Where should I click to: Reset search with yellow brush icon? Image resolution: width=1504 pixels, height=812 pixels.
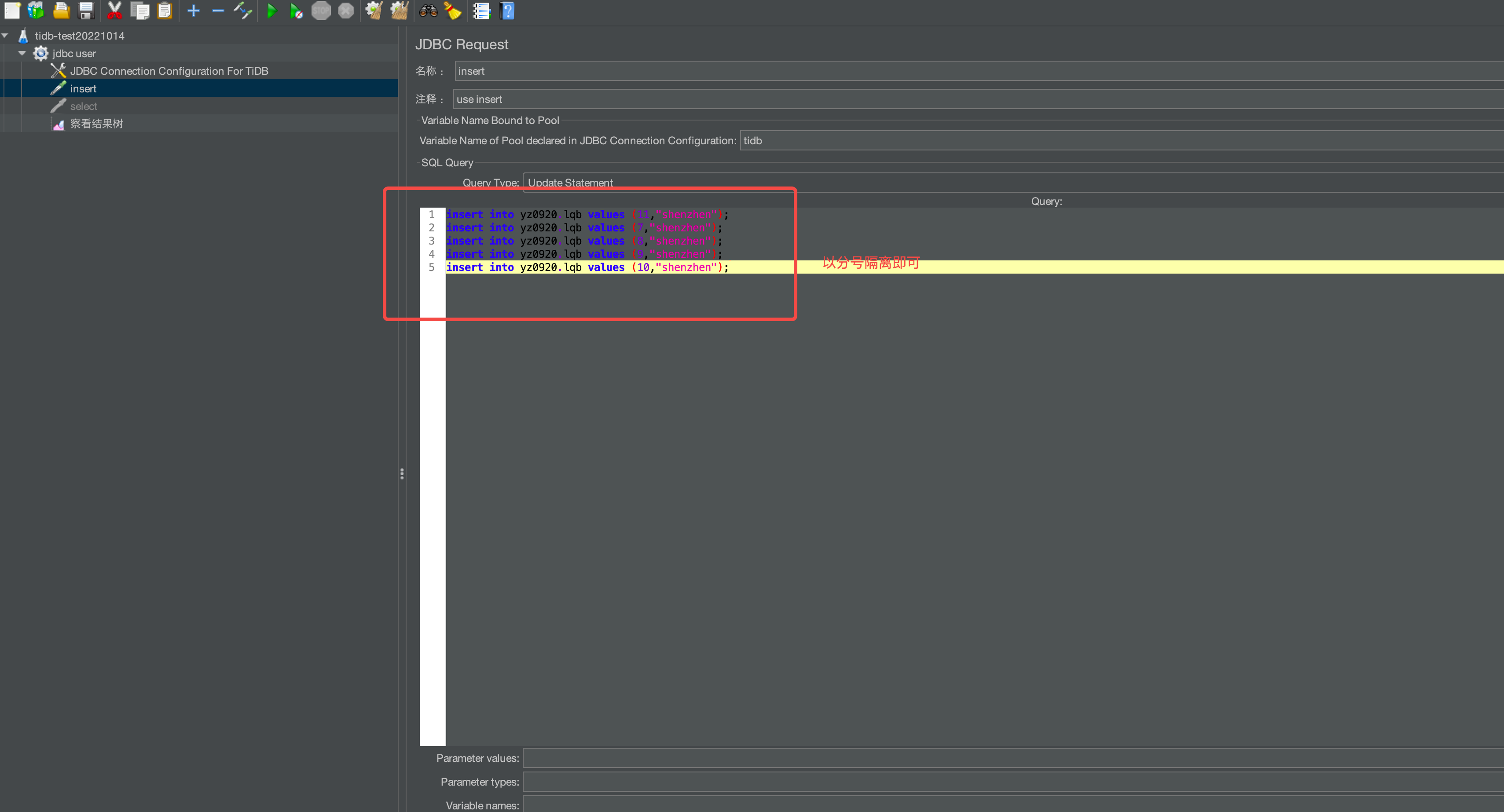(453, 10)
